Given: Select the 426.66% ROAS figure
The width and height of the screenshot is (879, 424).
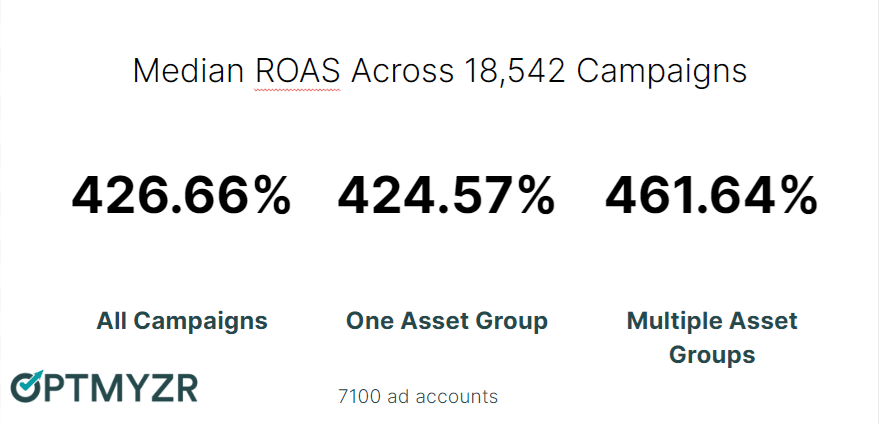Looking at the screenshot, I should tap(181, 196).
